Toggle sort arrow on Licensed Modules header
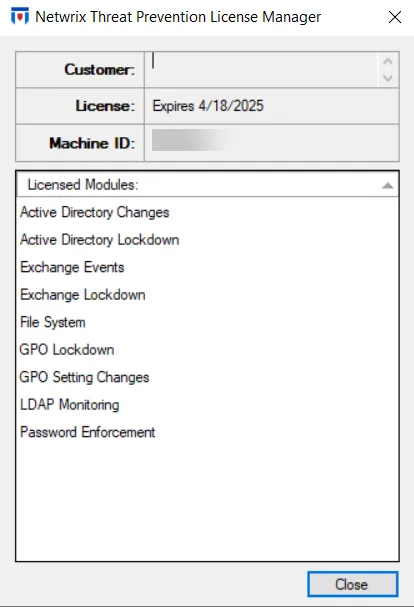414x607 pixels. coord(387,186)
